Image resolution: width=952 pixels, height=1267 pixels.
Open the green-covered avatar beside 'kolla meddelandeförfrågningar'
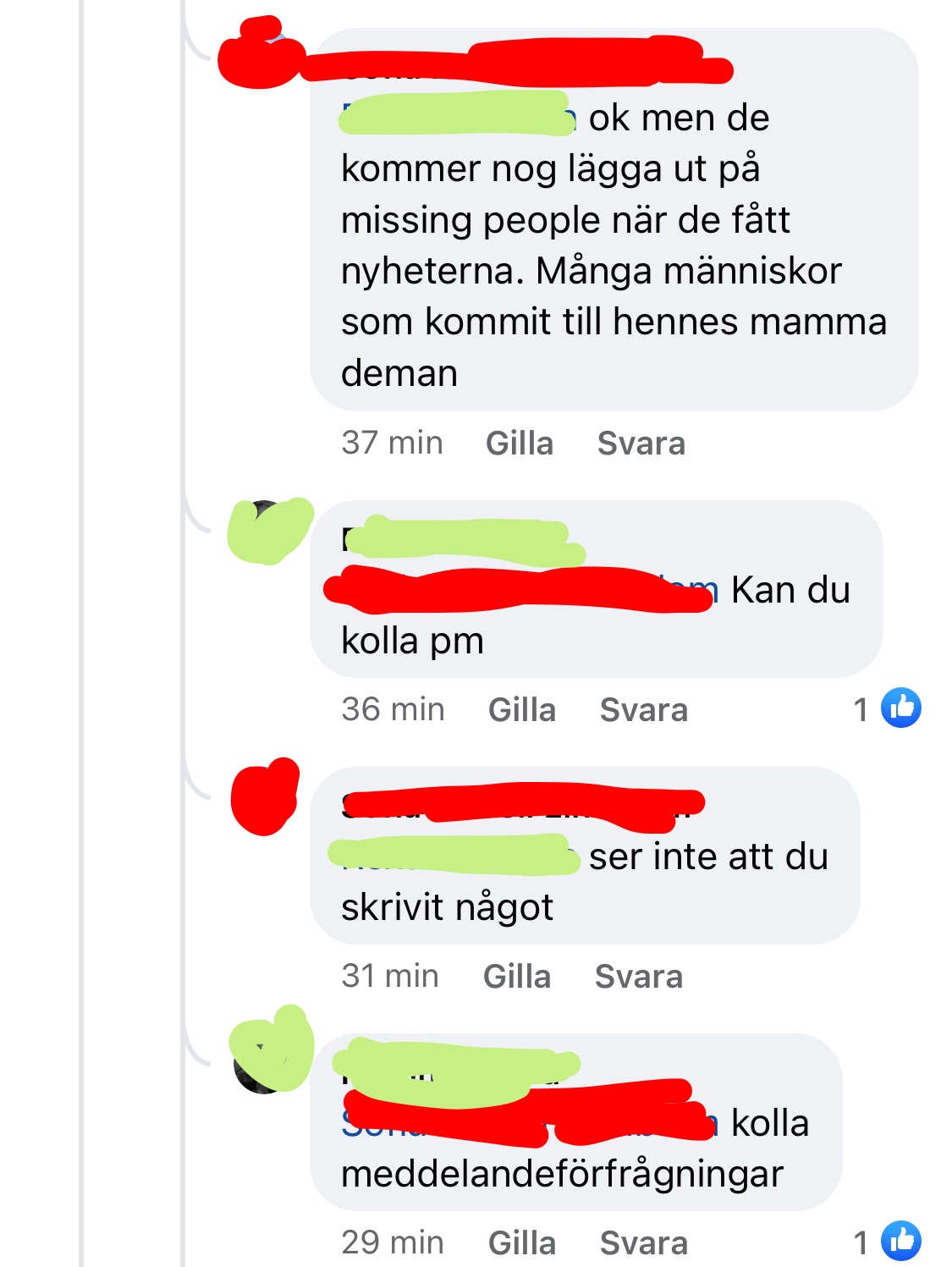[271, 1049]
